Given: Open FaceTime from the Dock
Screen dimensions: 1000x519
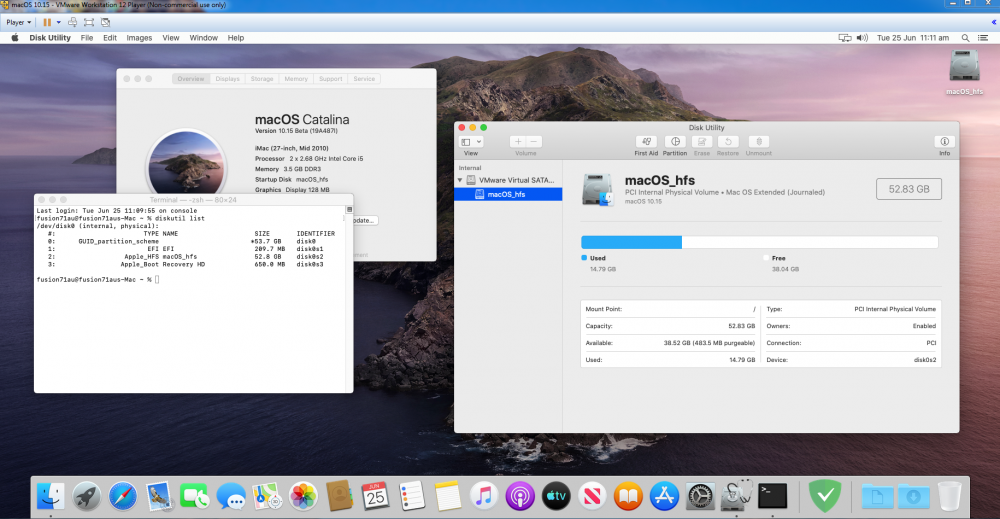Looking at the screenshot, I should pyautogui.click(x=195, y=495).
